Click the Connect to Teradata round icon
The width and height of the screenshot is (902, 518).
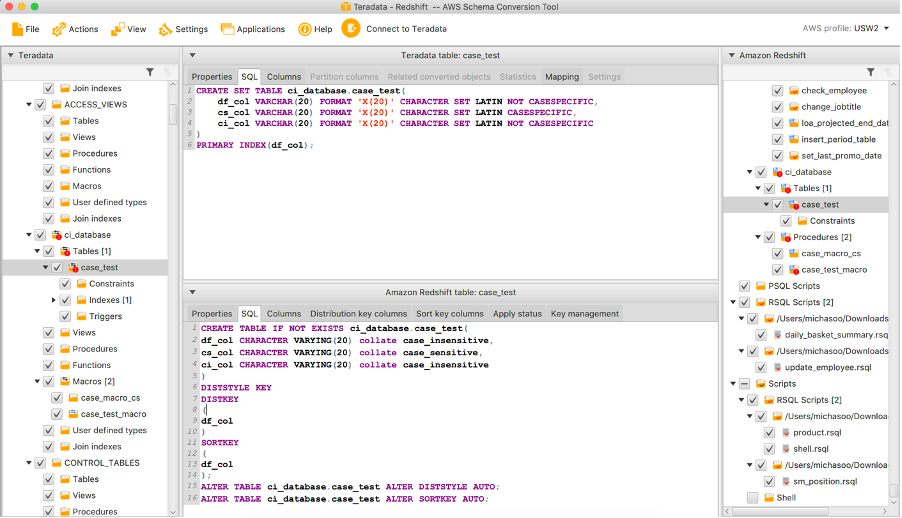pos(351,28)
